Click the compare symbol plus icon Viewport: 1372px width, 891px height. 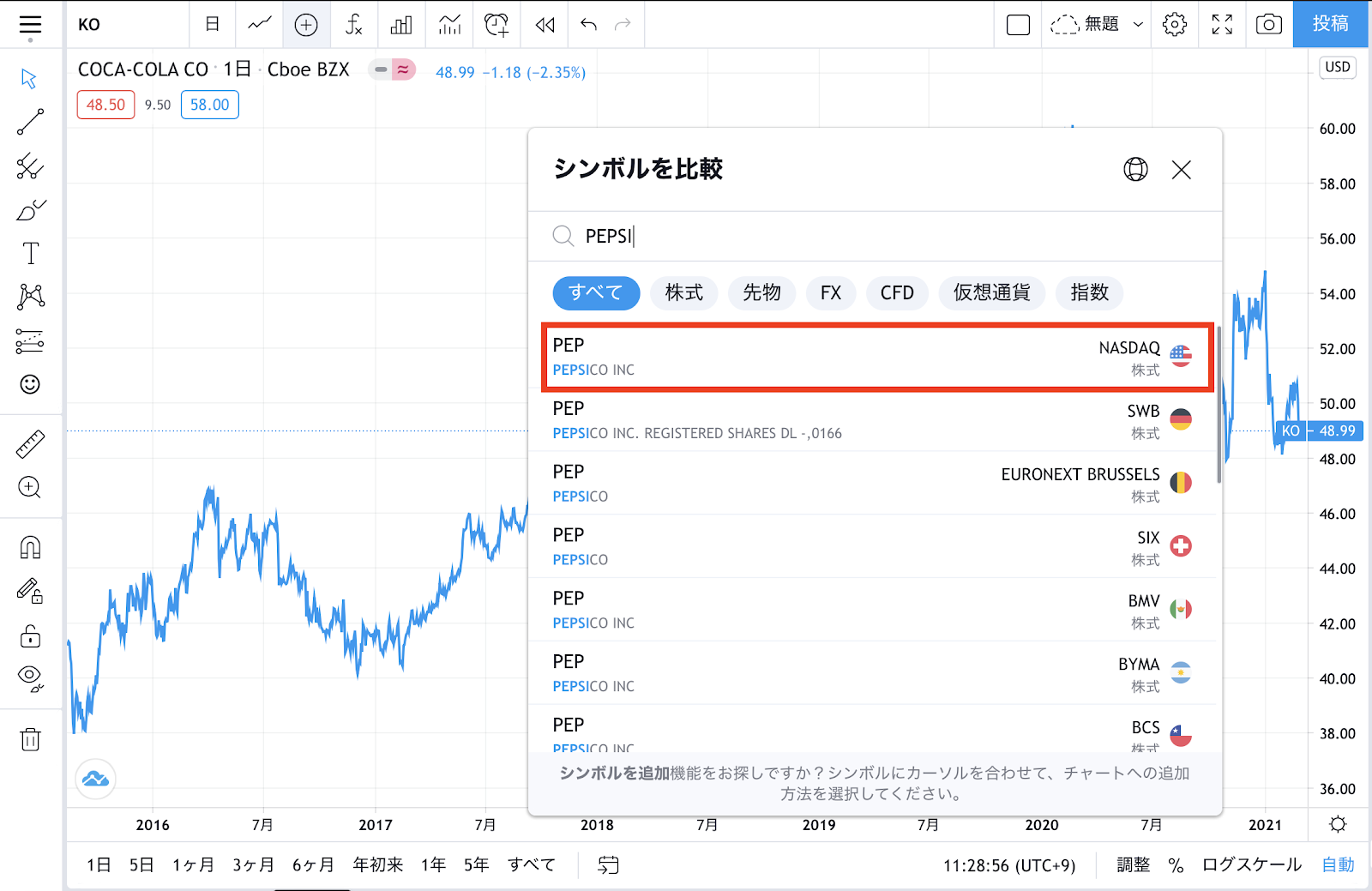[x=306, y=25]
